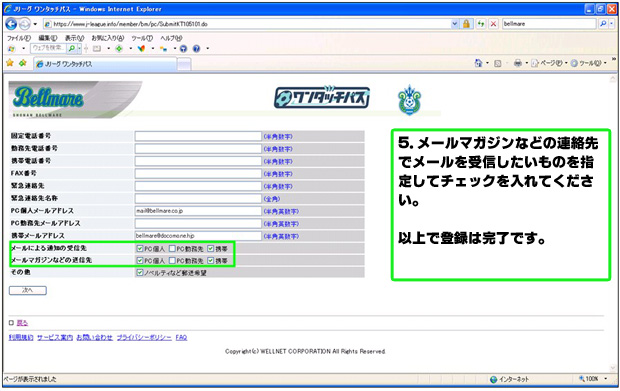Toggle PC個人 checkbox for メールによる通知の受信先
620x391 pixels.
pyautogui.click(x=140, y=249)
